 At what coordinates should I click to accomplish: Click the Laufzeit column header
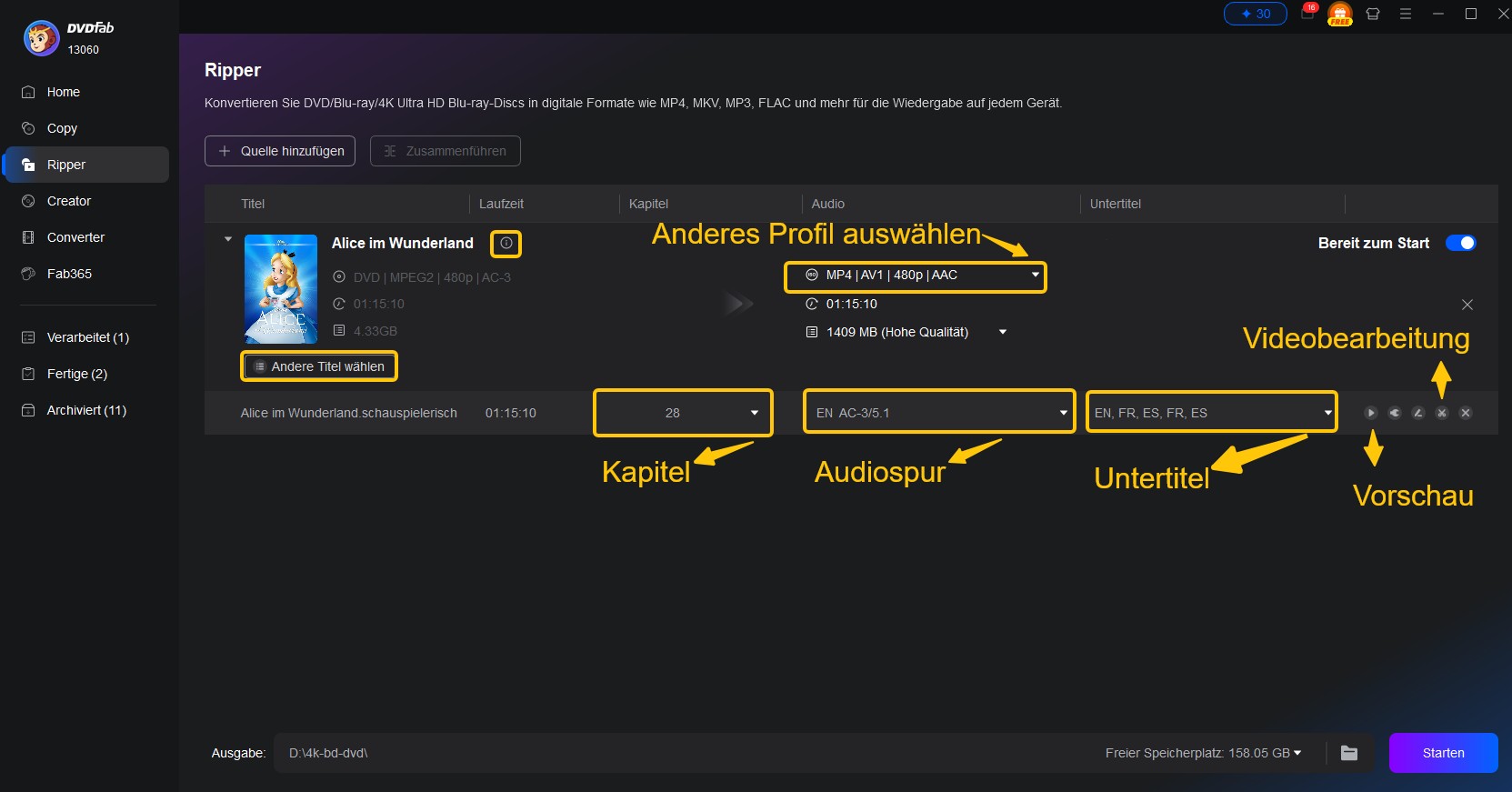(x=501, y=204)
